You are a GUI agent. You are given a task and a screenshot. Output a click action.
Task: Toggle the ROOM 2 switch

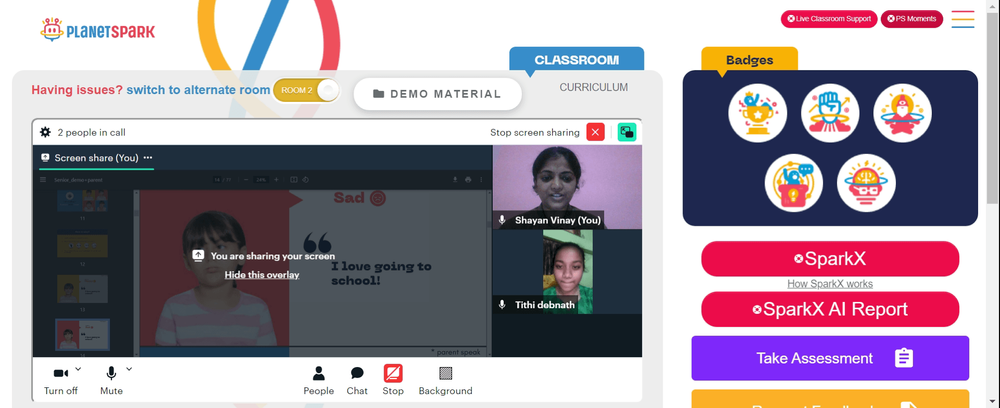(307, 90)
